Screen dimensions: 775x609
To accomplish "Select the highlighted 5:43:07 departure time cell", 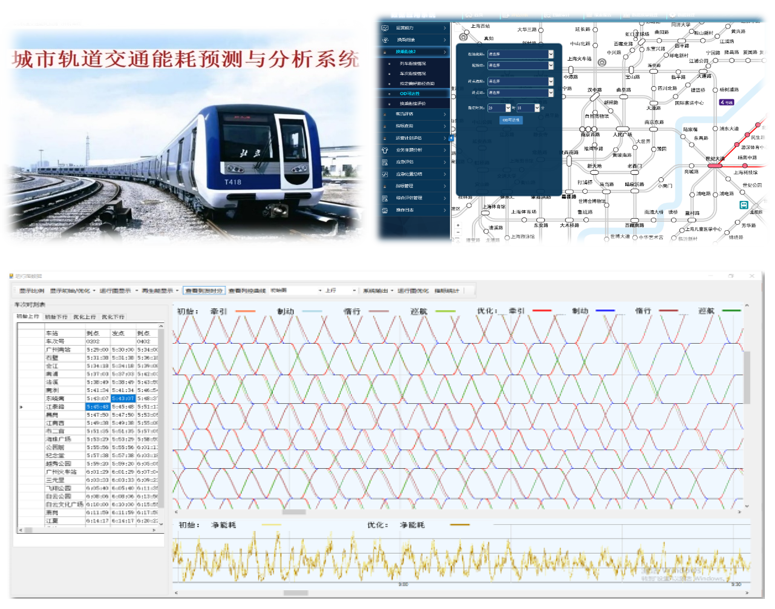I will [x=122, y=399].
